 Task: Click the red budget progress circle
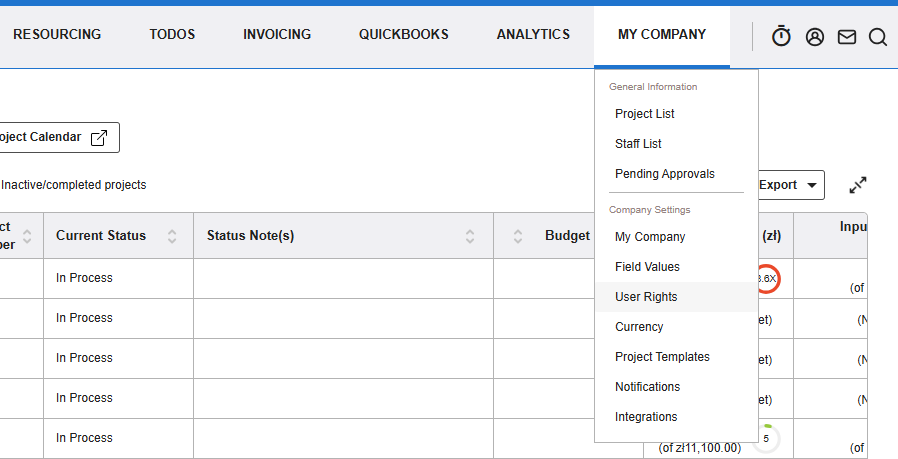(x=766, y=278)
